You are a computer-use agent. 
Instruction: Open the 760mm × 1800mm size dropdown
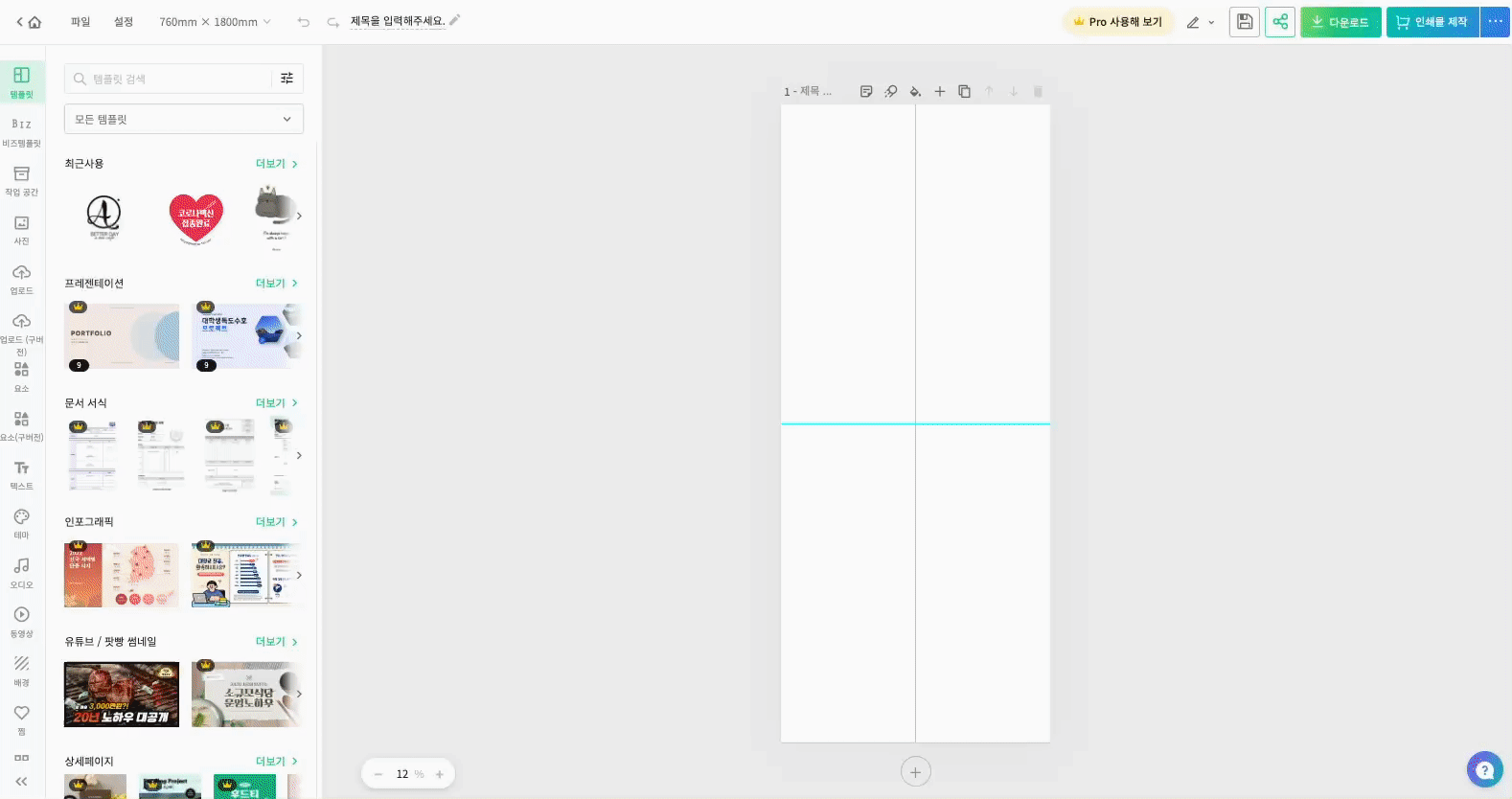click(215, 22)
